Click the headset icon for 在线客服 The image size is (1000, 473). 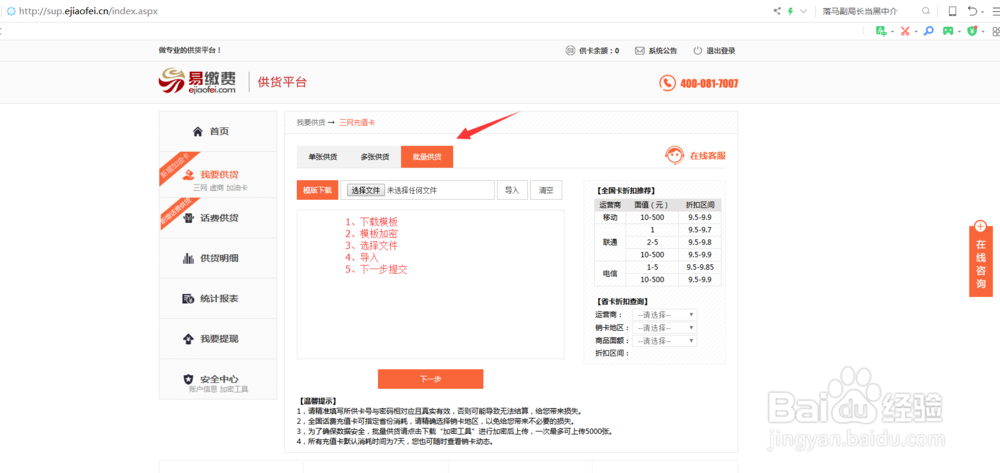[675, 155]
